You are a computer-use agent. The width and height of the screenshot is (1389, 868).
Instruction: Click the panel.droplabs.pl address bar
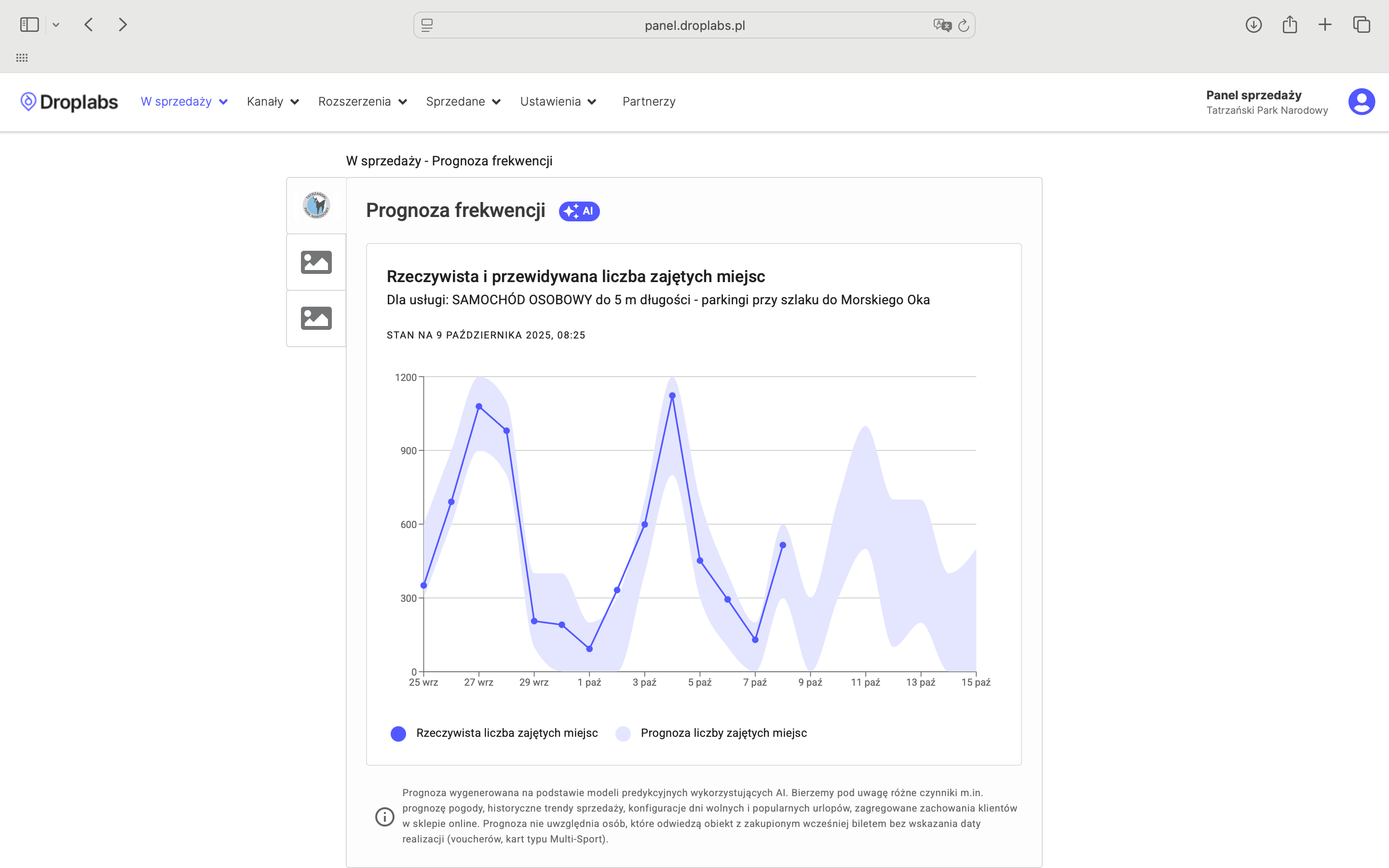(x=694, y=25)
